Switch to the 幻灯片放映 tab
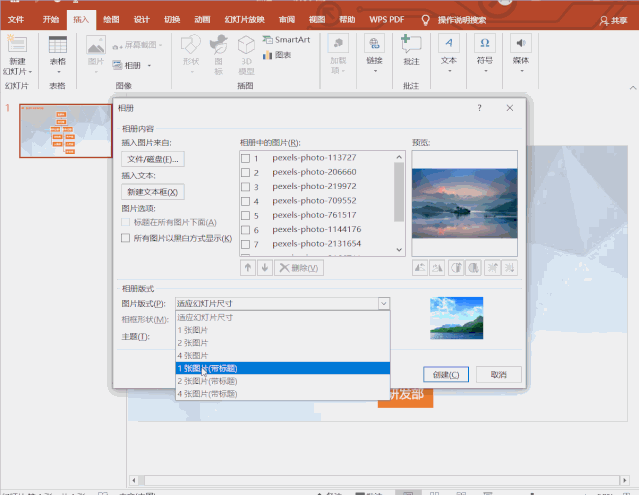This screenshot has width=639, height=495. (245, 20)
